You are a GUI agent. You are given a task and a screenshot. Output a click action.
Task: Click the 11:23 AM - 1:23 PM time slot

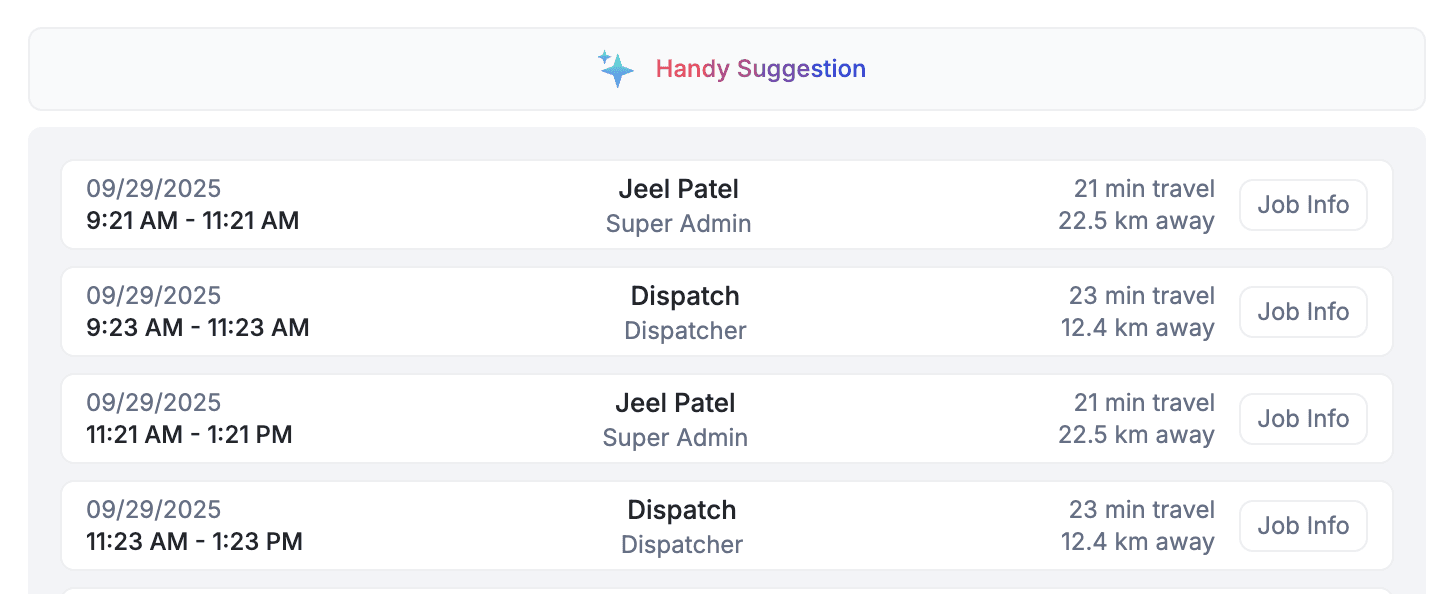pos(194,541)
